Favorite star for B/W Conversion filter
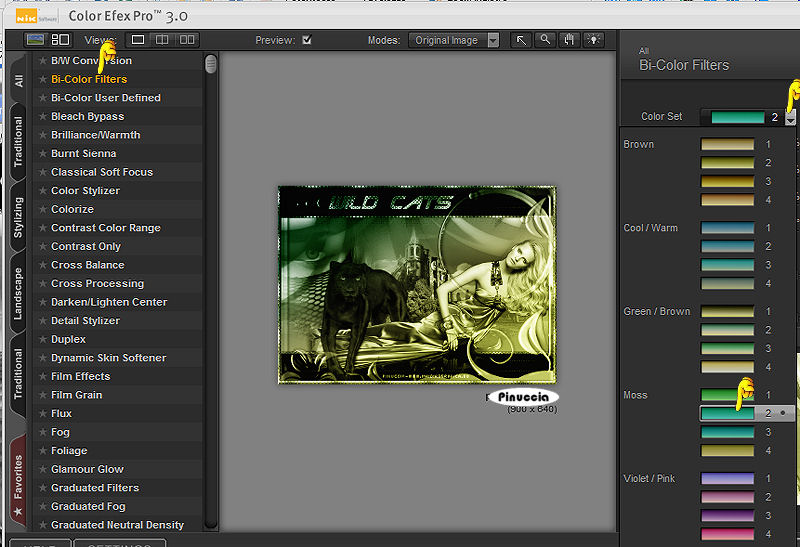 pos(43,61)
